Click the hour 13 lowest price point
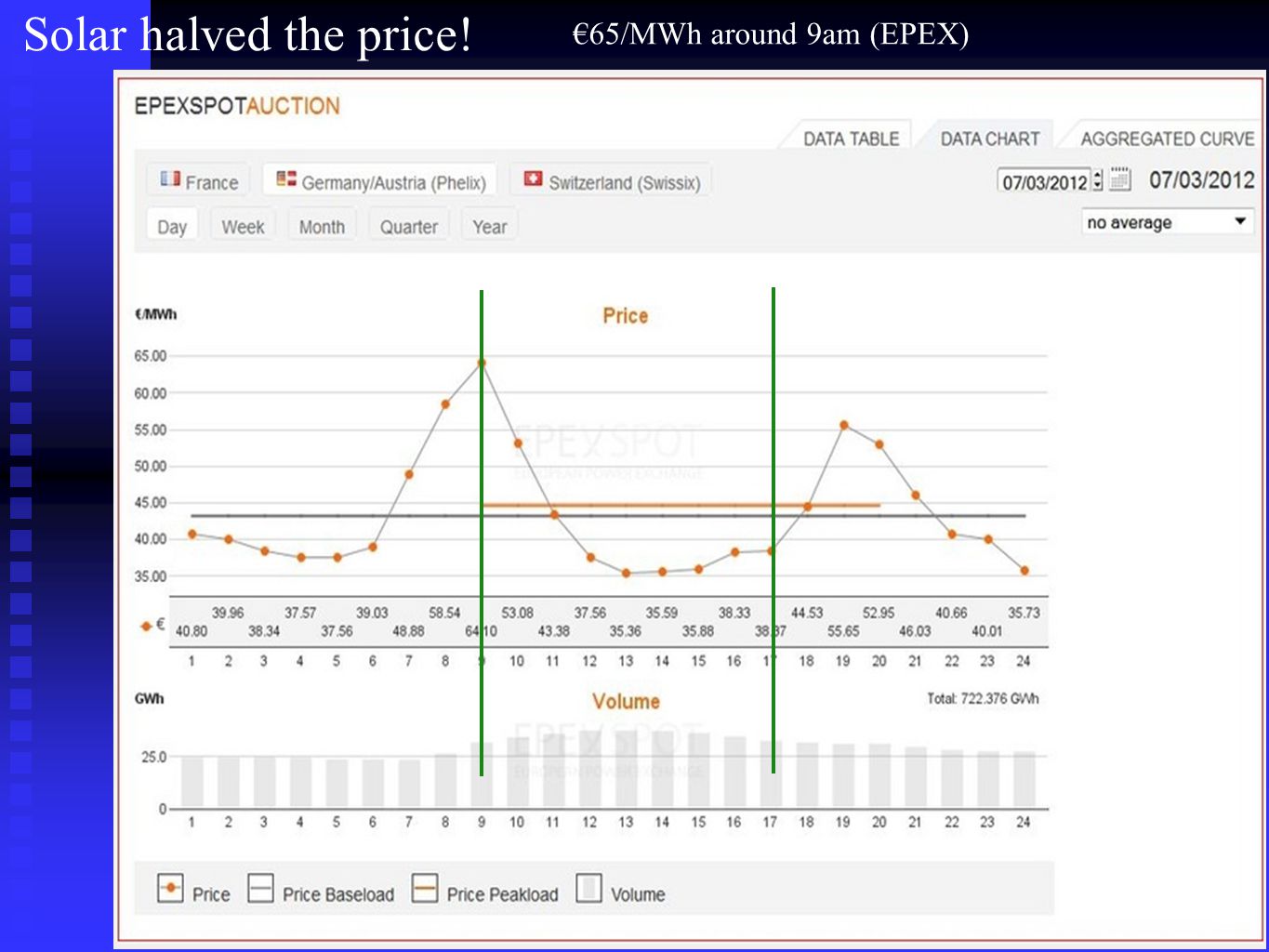This screenshot has width=1269, height=952. [x=626, y=574]
